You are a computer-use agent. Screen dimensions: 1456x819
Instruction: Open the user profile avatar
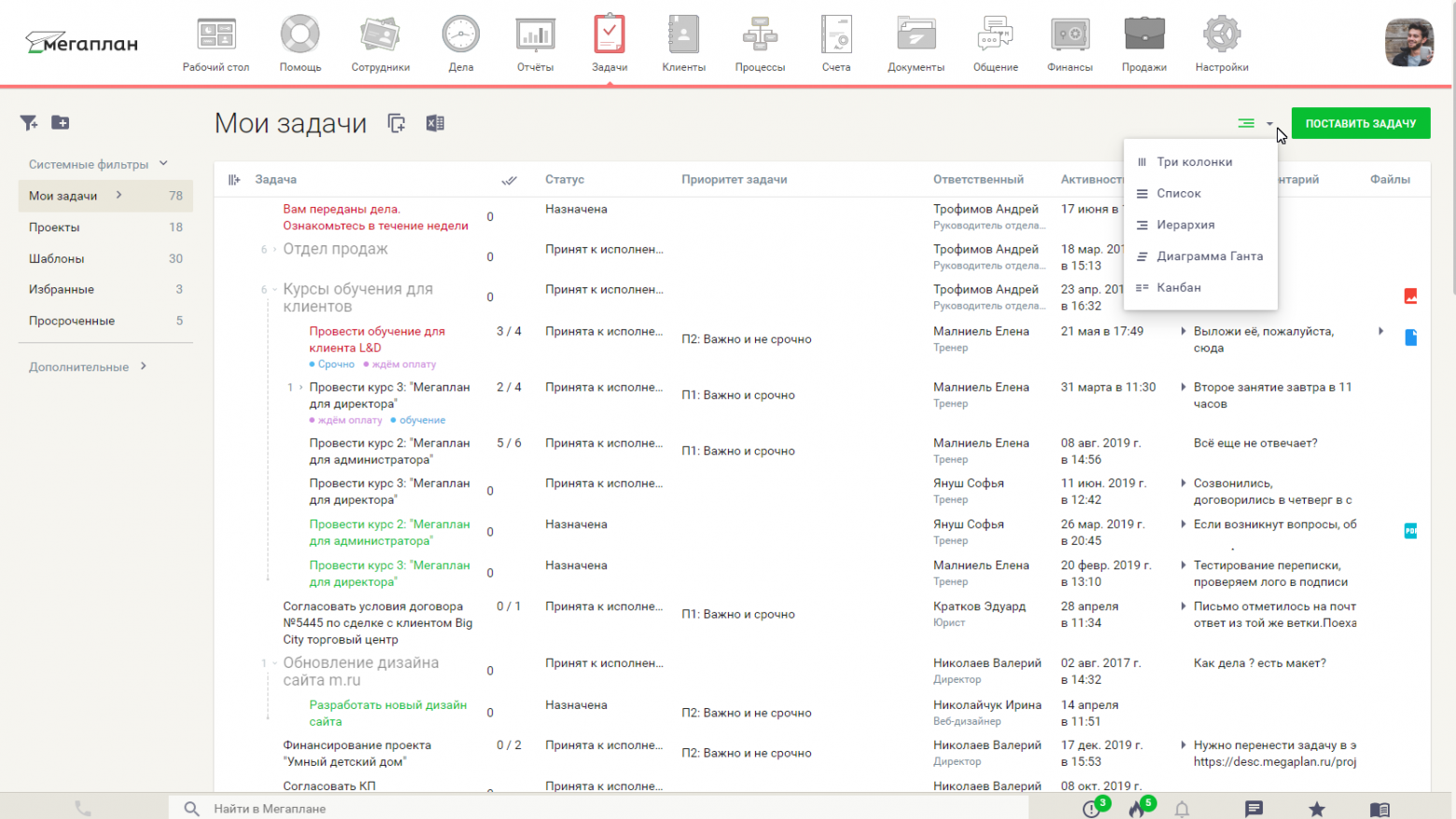click(1408, 43)
